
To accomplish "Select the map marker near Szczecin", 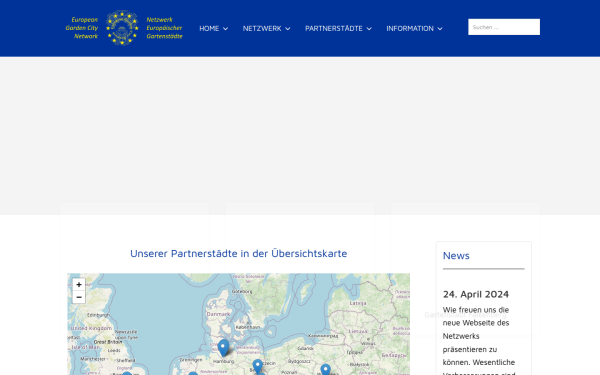I will [x=258, y=366].
